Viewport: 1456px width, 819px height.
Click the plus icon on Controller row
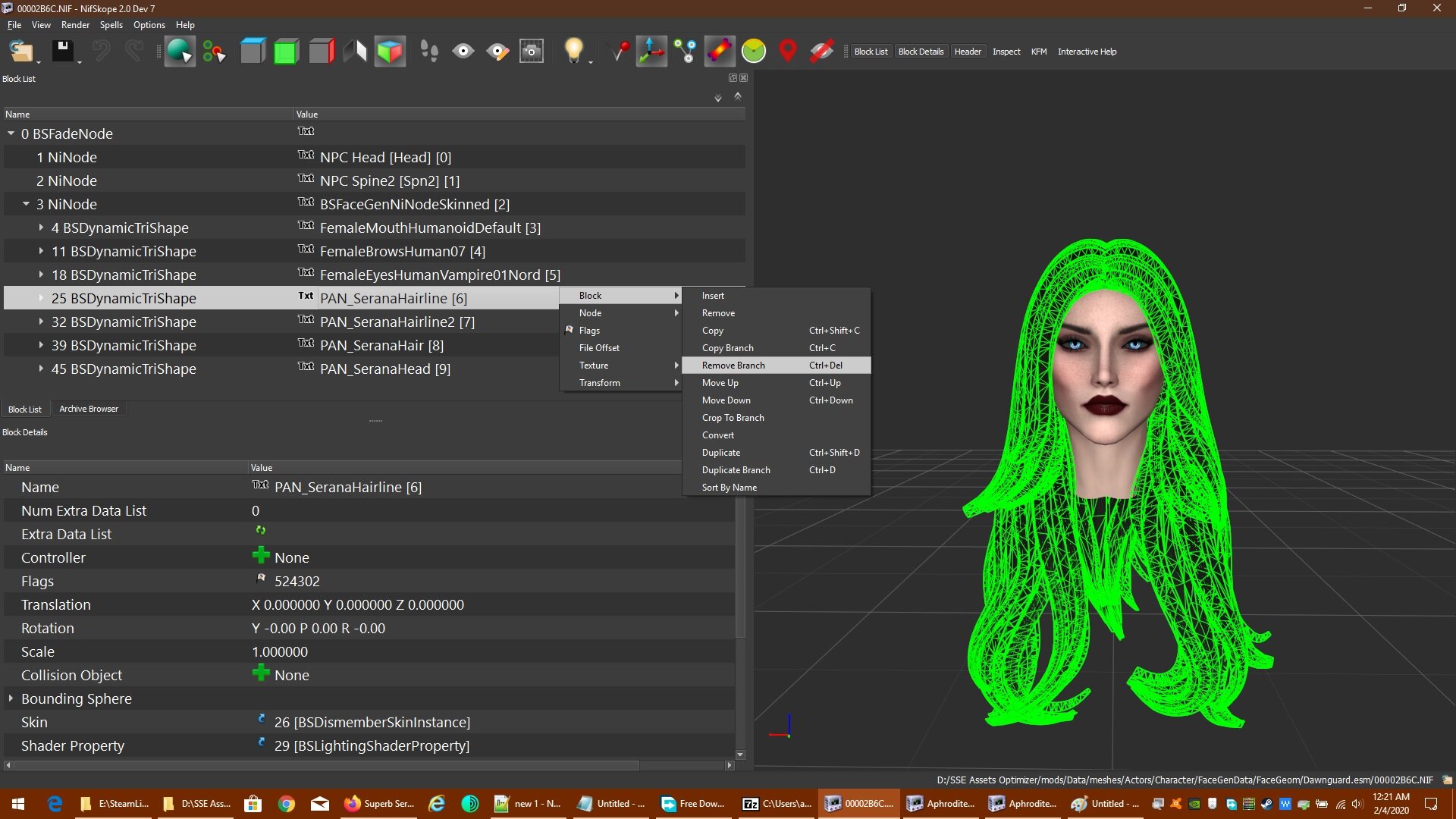click(261, 555)
